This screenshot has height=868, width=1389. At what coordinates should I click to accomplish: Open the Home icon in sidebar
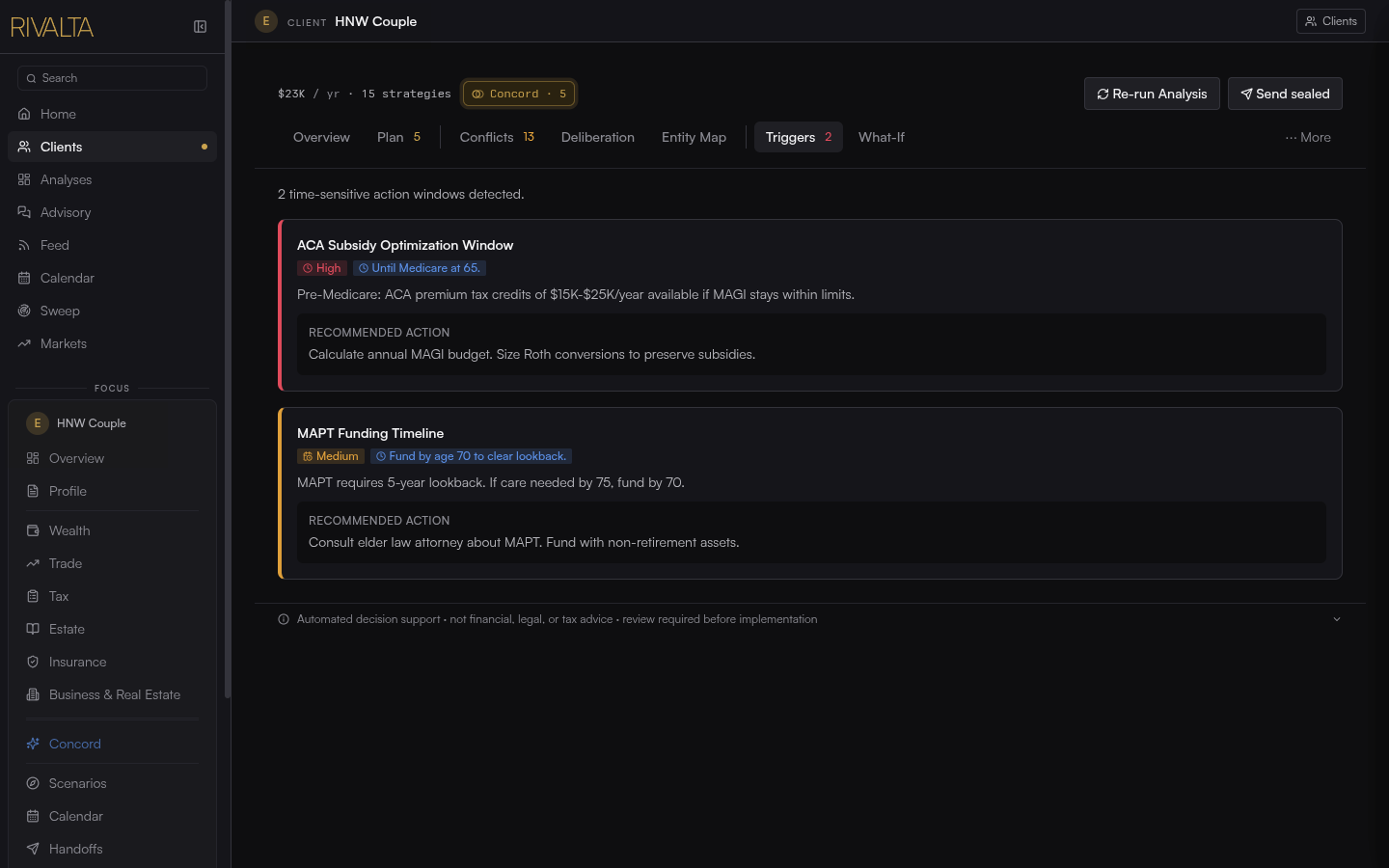pyautogui.click(x=24, y=114)
